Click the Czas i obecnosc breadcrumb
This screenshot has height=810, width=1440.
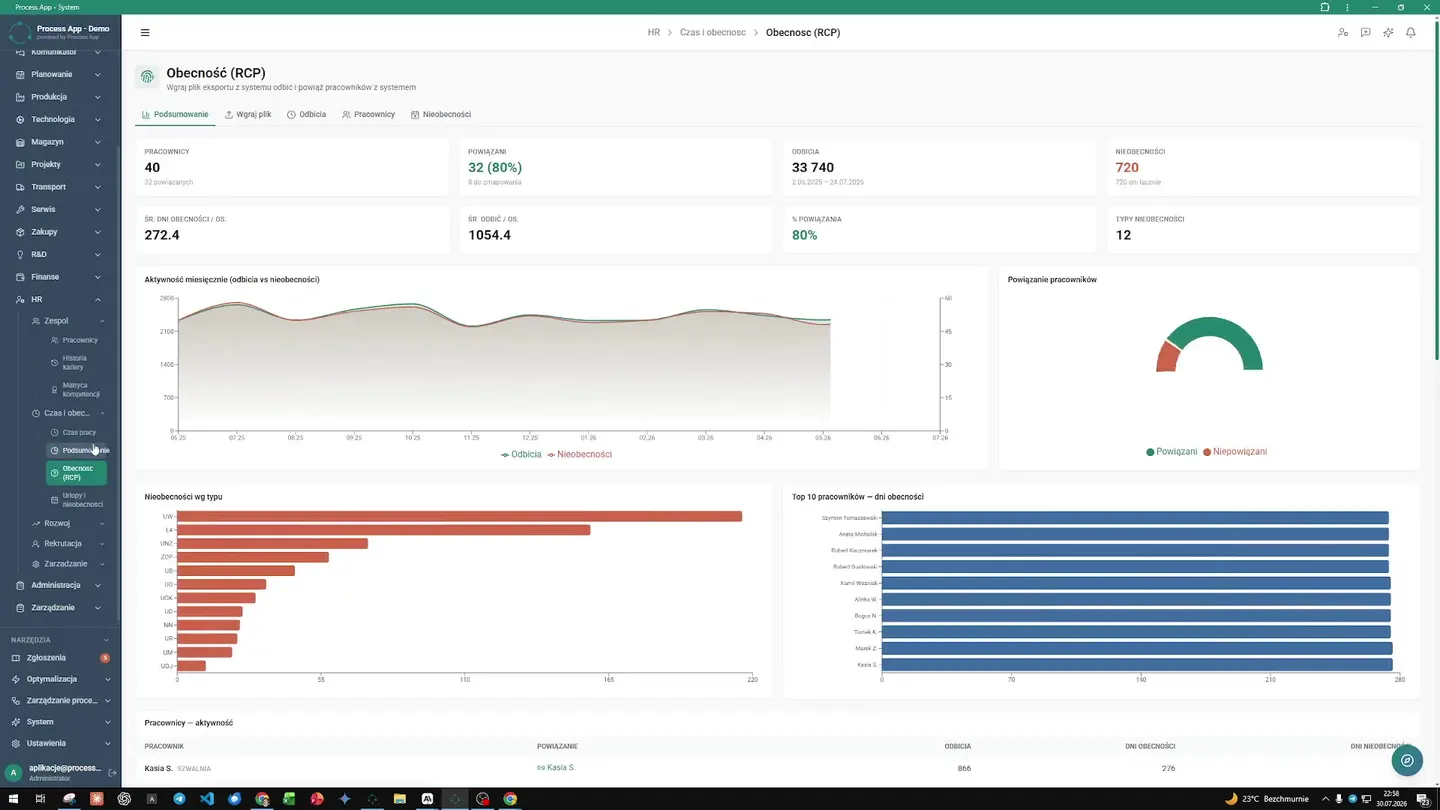click(x=713, y=33)
